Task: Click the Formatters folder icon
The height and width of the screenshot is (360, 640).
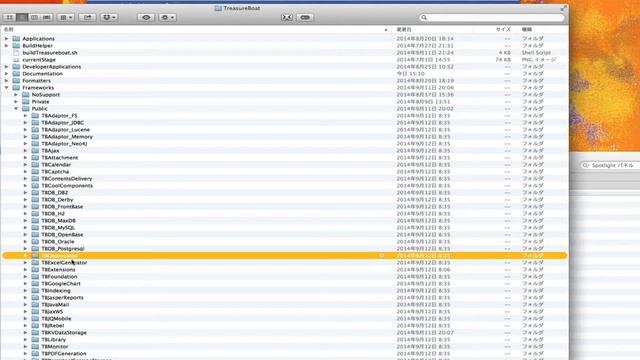Action: (x=16, y=81)
